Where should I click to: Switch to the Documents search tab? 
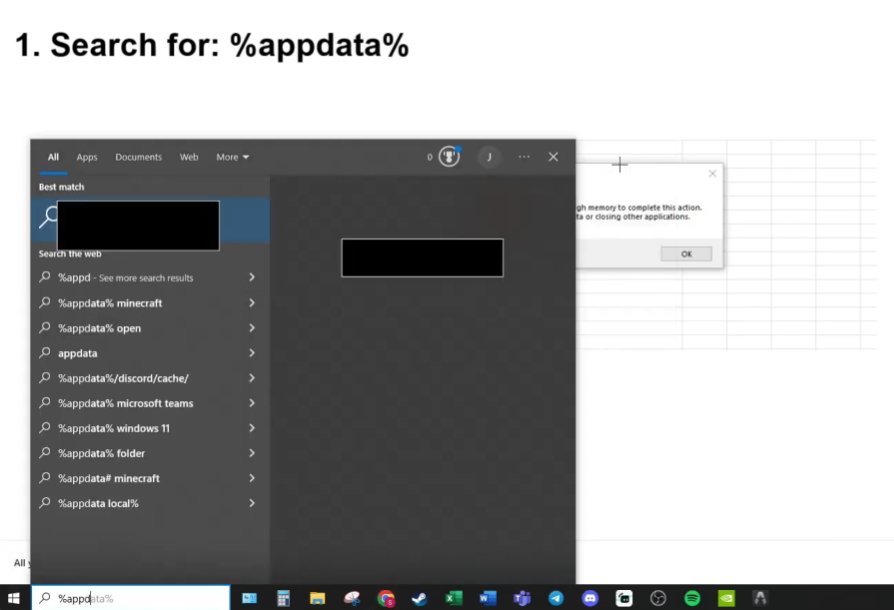pos(138,157)
